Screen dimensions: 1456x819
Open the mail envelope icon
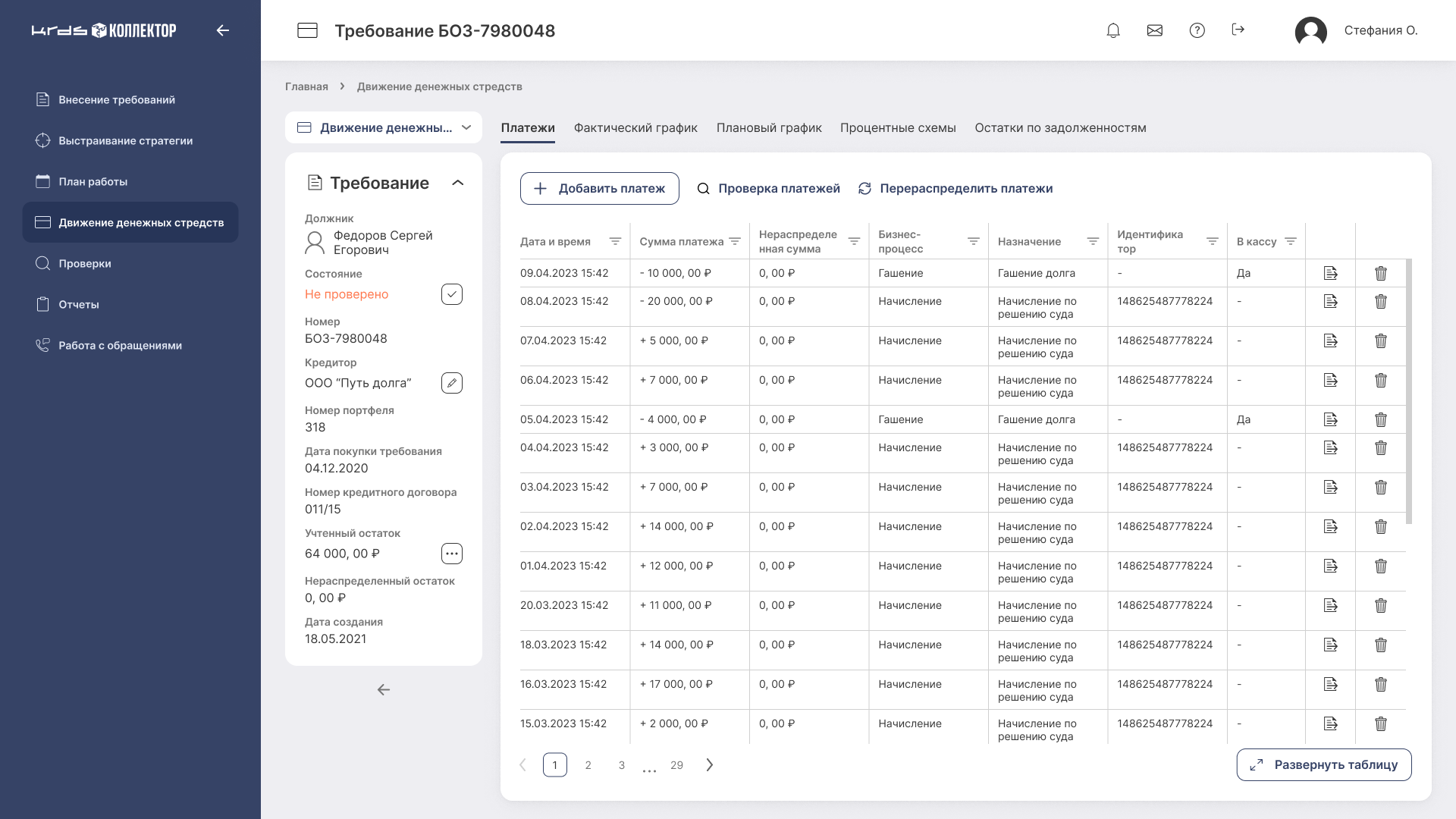pyautogui.click(x=1155, y=30)
